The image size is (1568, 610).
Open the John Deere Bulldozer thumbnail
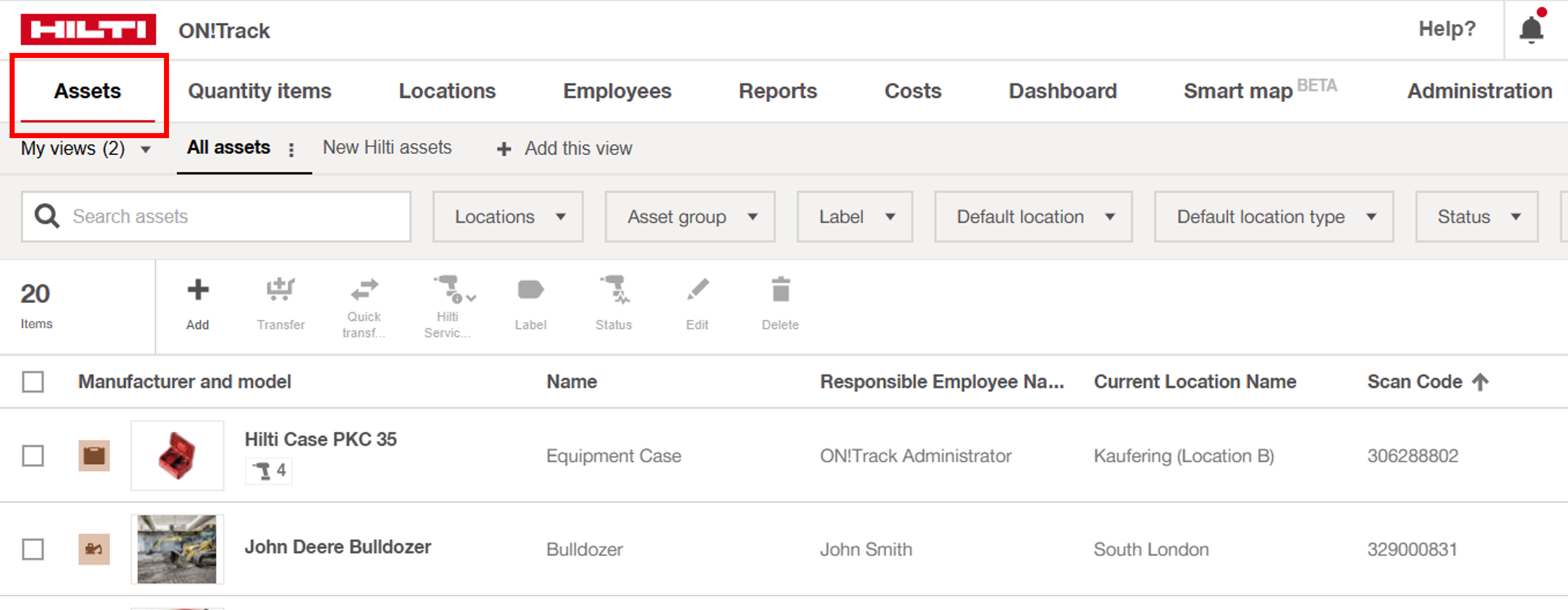point(177,549)
